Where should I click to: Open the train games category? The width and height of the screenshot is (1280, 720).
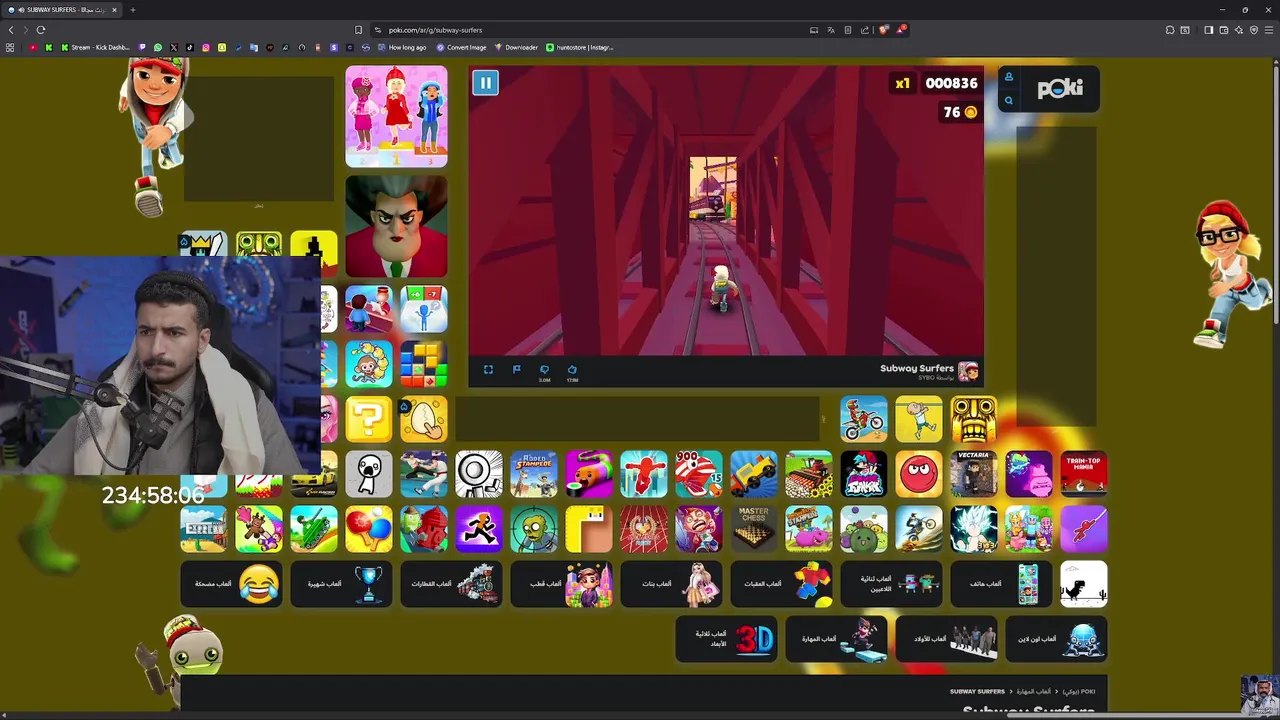451,584
